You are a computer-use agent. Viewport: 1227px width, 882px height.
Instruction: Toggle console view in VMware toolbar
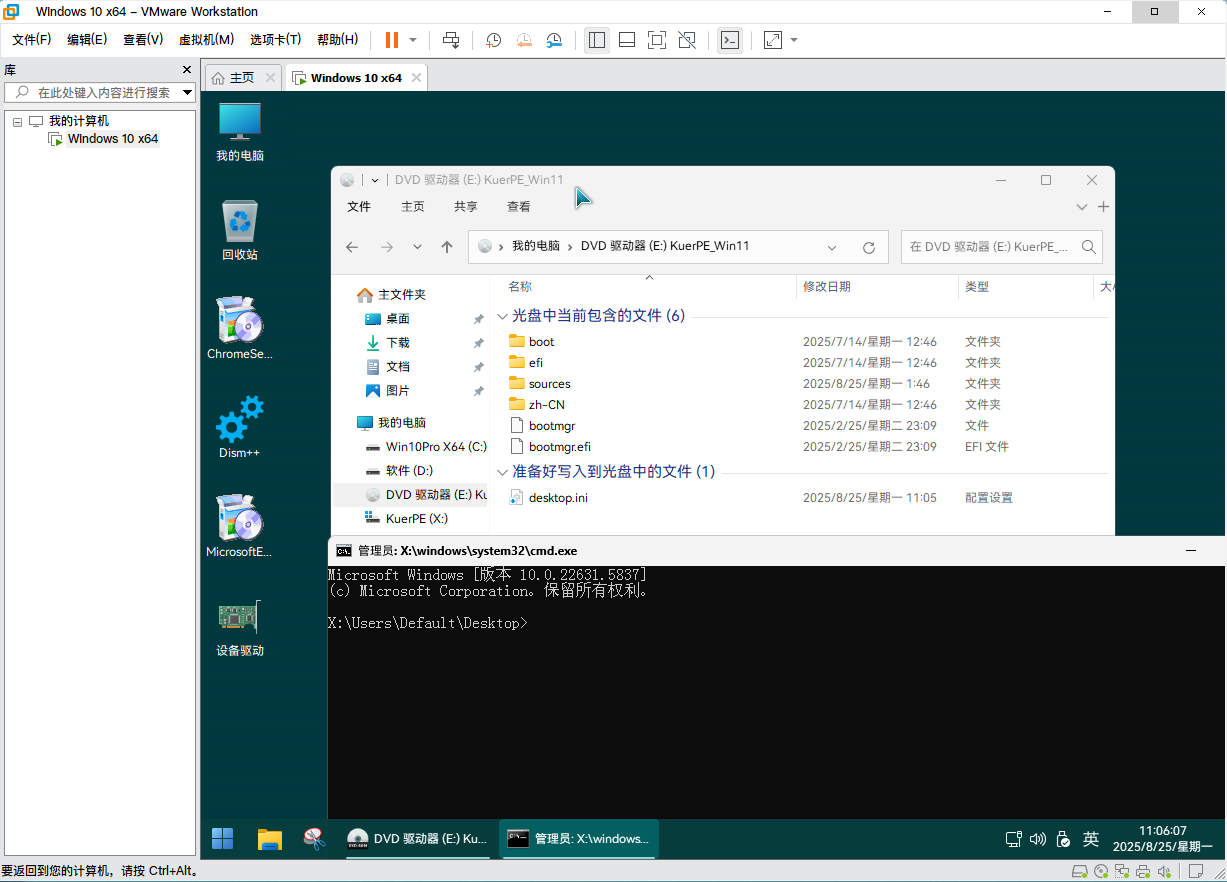[x=730, y=40]
